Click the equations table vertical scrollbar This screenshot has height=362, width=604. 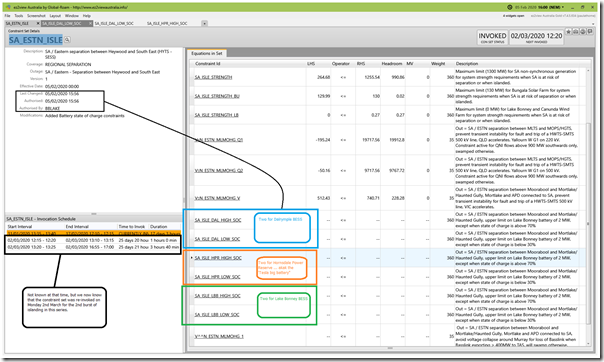point(588,223)
